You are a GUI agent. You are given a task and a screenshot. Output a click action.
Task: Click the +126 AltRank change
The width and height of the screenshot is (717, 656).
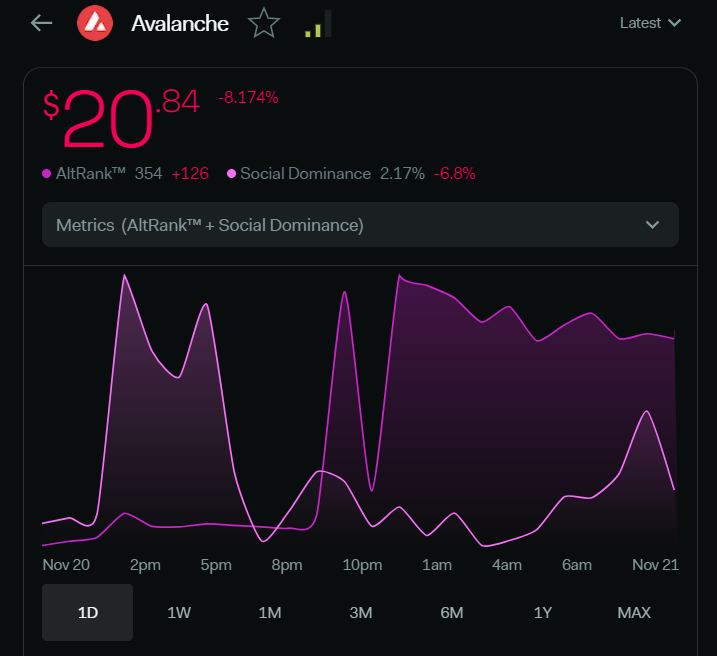coord(190,174)
